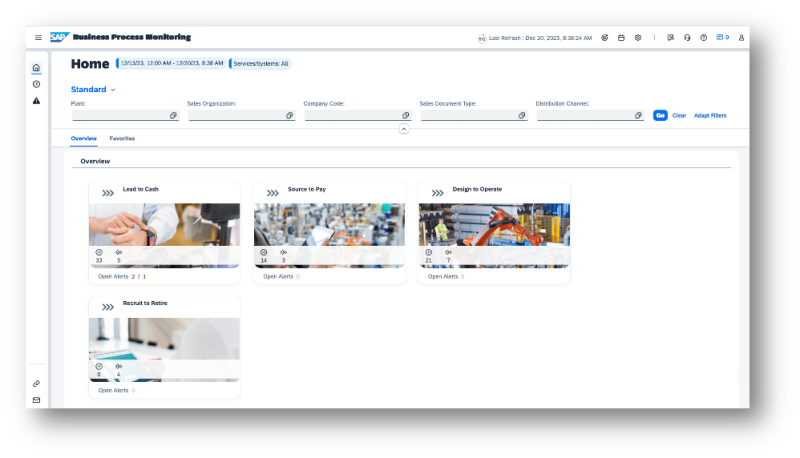Click the mail icon at sidebar bottom
This screenshot has height=458, width=800.
pyautogui.click(x=36, y=400)
